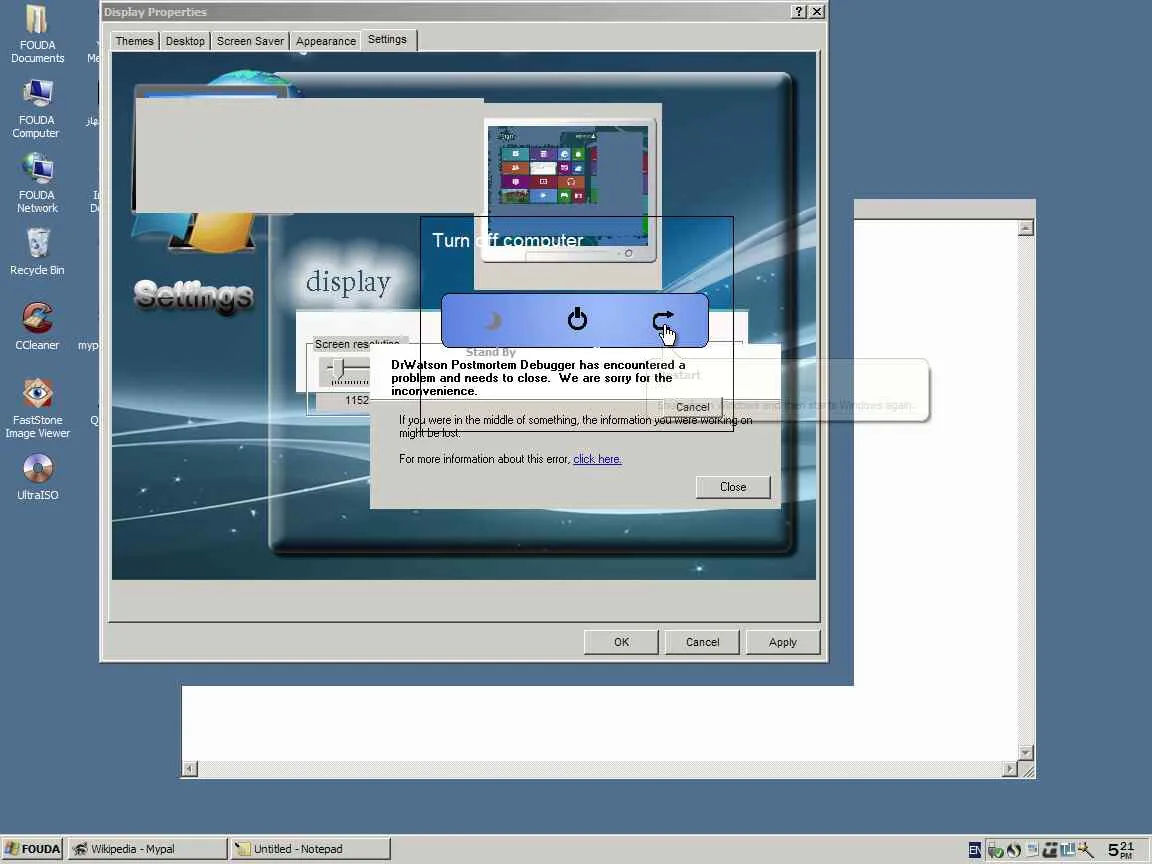Click the monitor preview thumbnail
Screen dimensions: 1152x864
569,192
